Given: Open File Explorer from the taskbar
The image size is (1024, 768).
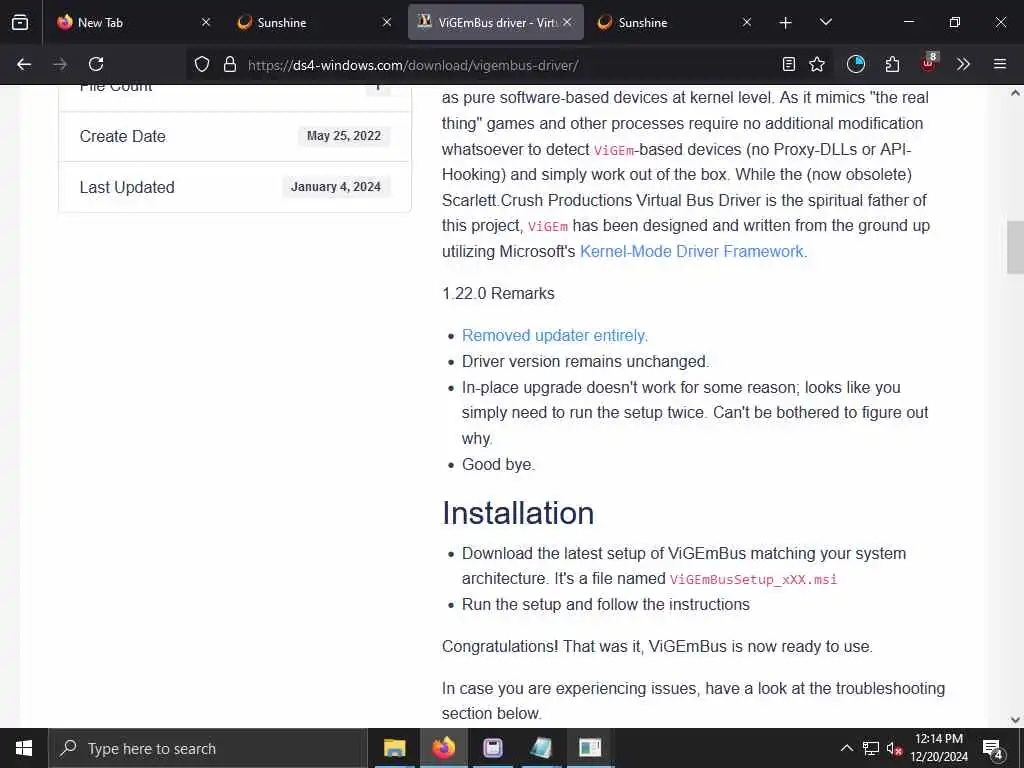Looking at the screenshot, I should tap(394, 748).
